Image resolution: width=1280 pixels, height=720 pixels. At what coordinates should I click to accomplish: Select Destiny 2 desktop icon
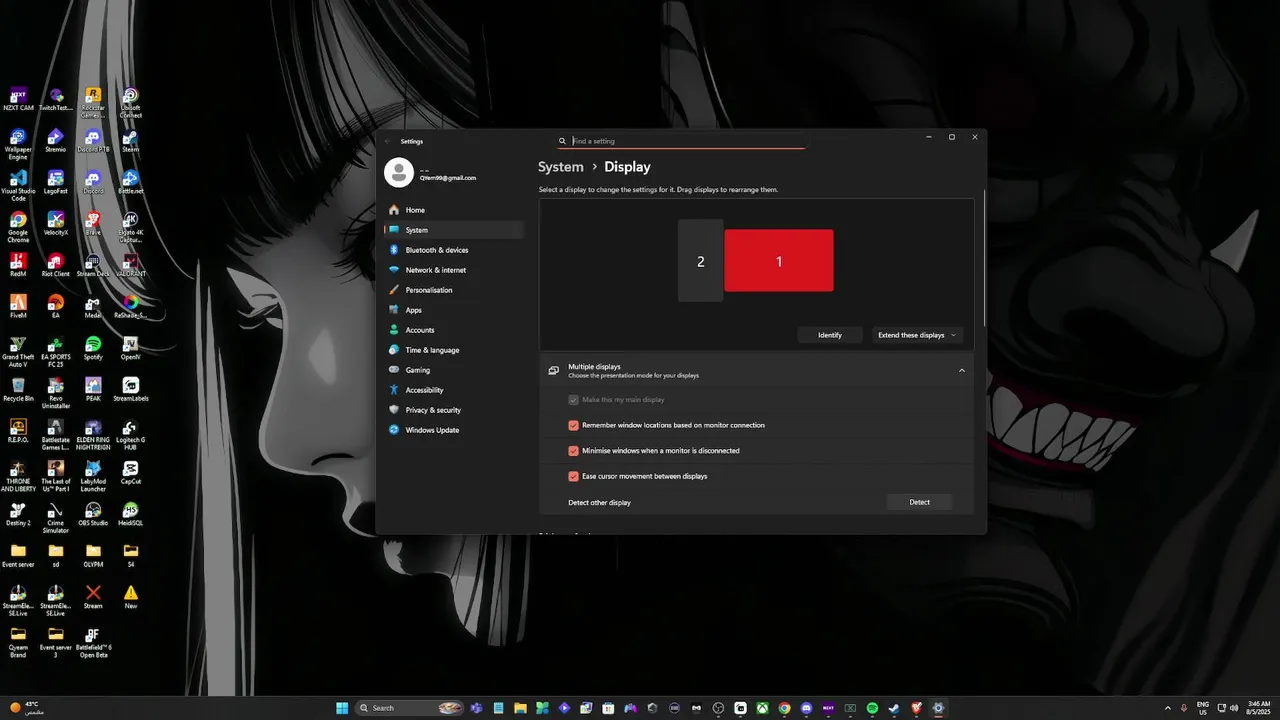pyautogui.click(x=18, y=514)
